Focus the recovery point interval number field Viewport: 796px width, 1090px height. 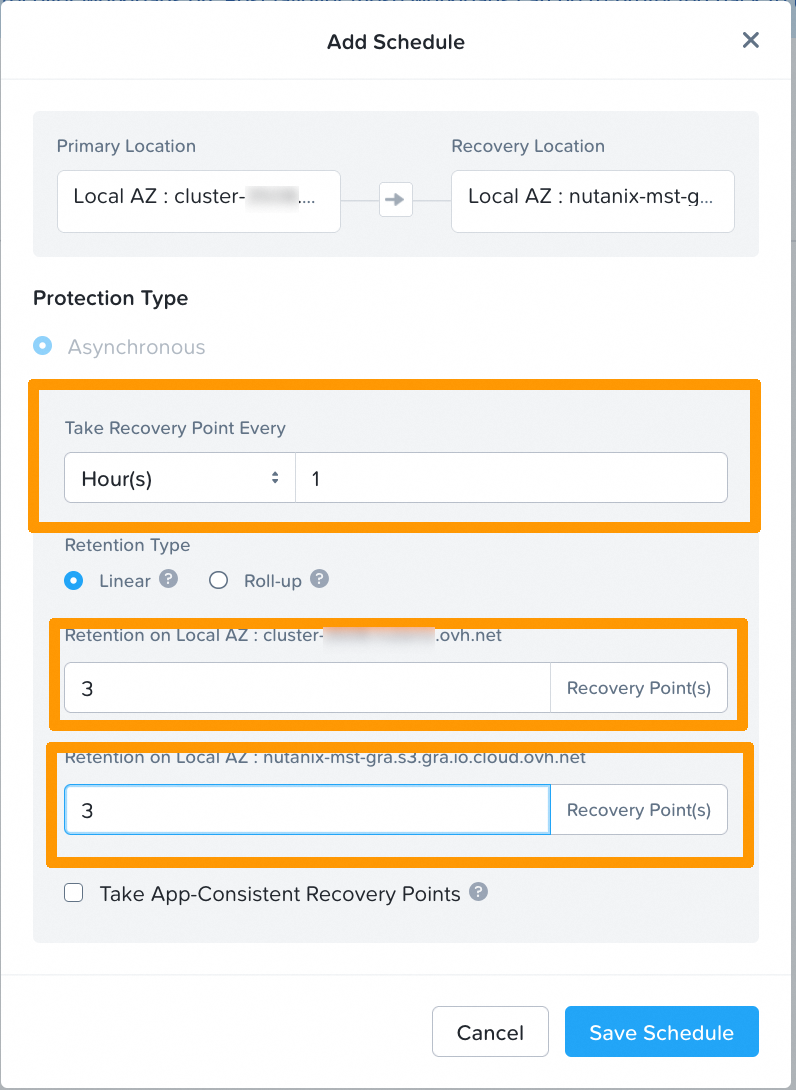510,478
